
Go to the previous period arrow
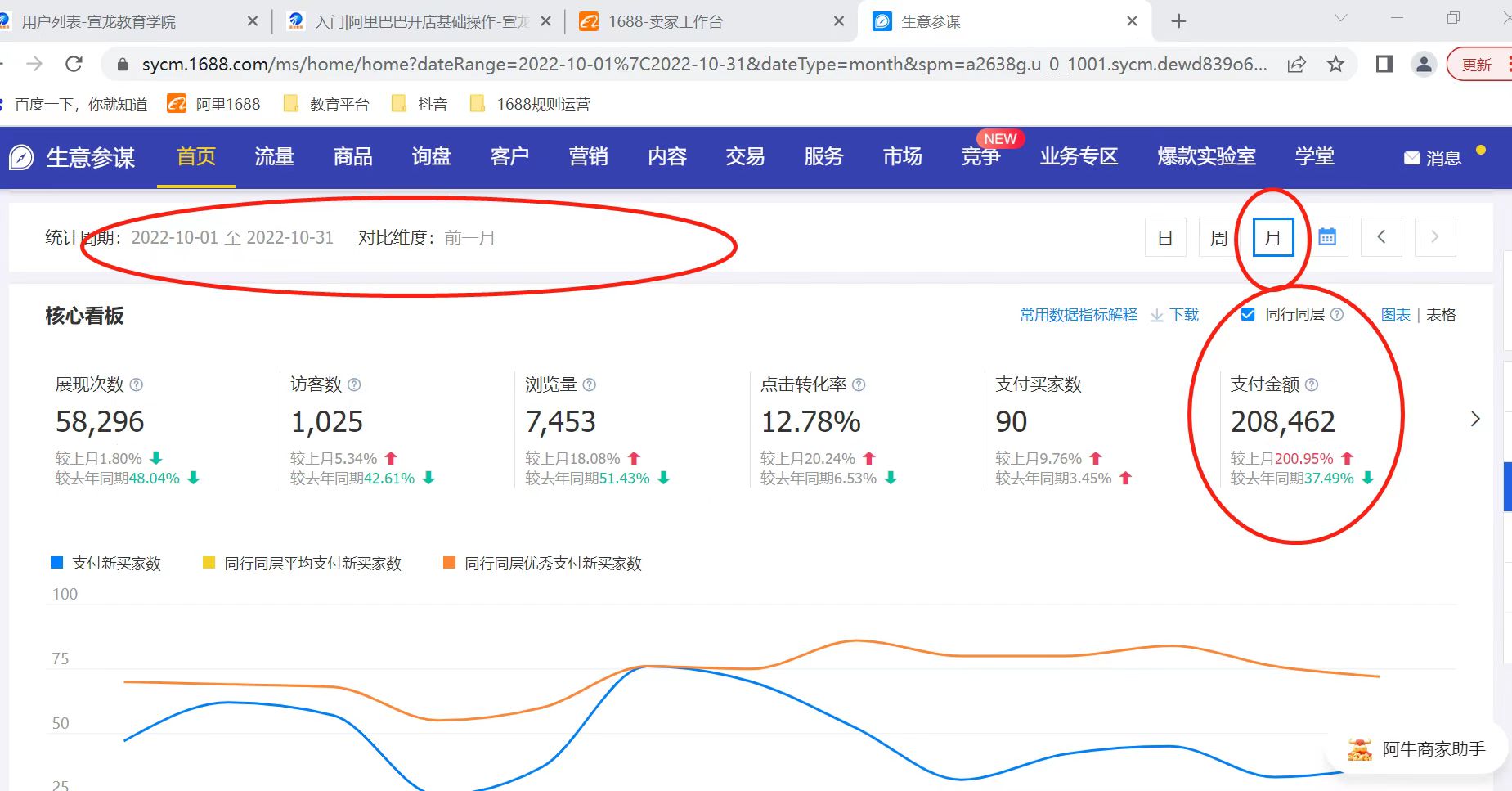click(x=1381, y=237)
